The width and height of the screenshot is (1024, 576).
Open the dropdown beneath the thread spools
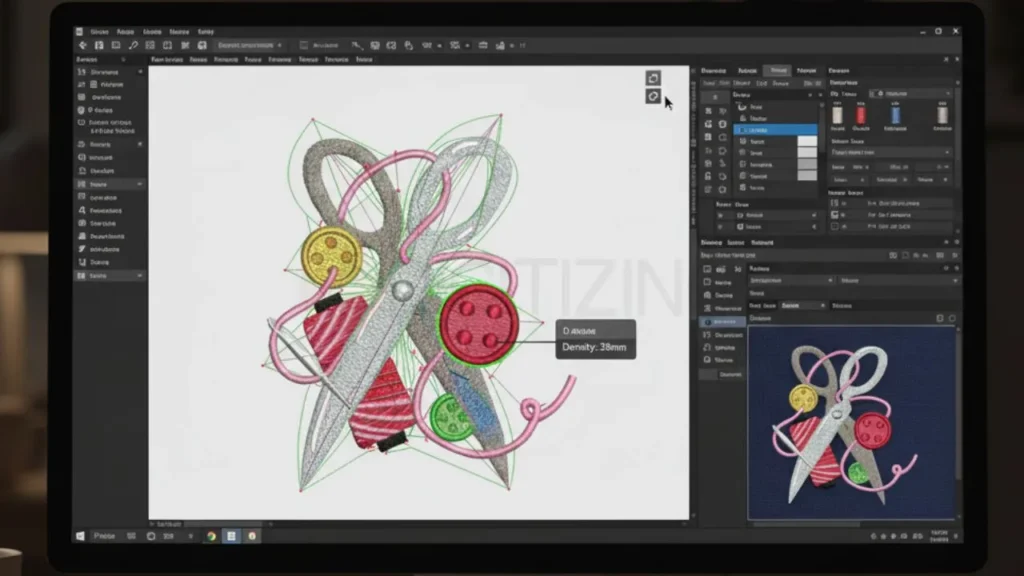tap(890, 153)
